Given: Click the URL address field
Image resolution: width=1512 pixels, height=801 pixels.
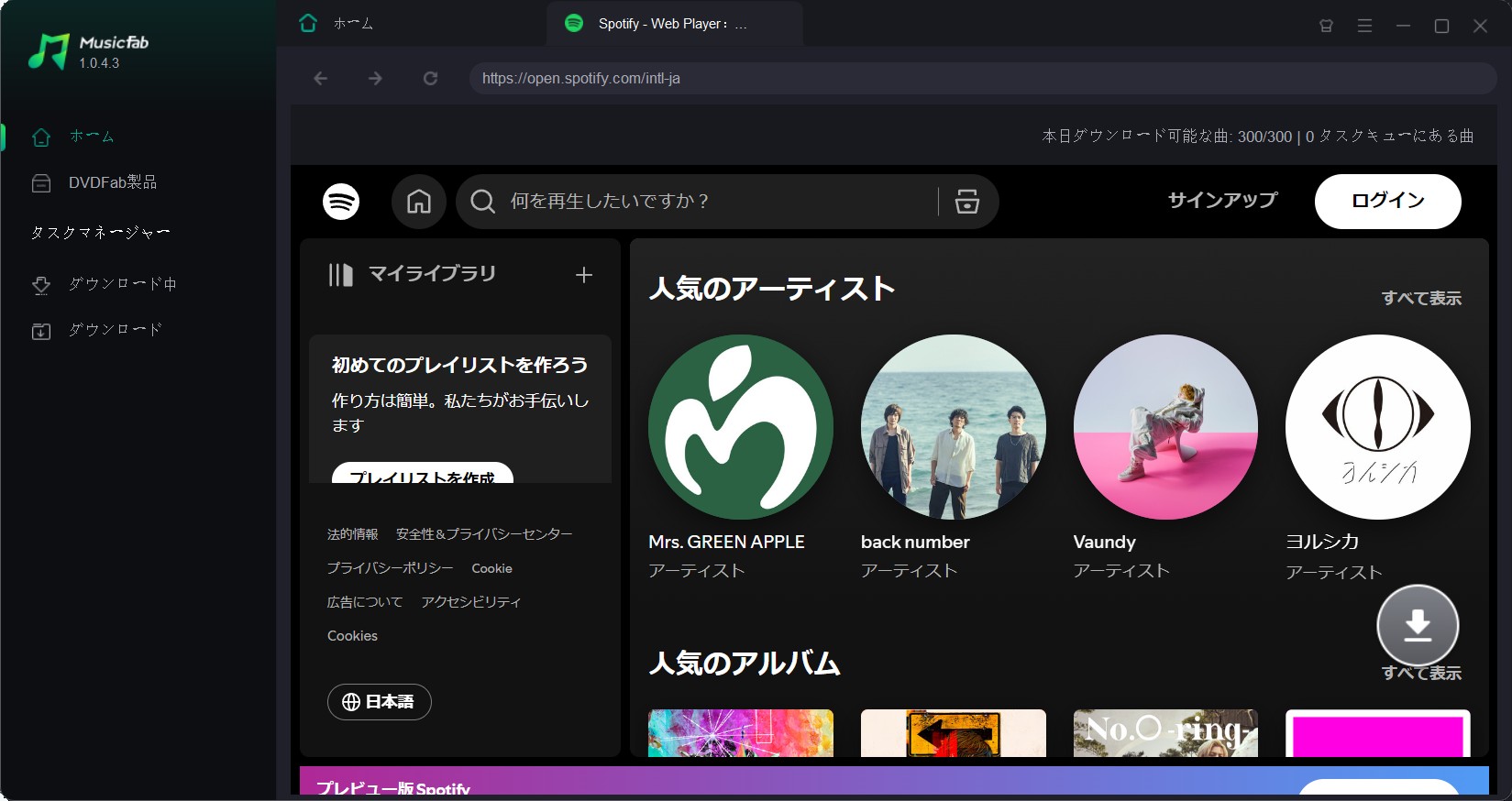Looking at the screenshot, I should click(x=982, y=79).
